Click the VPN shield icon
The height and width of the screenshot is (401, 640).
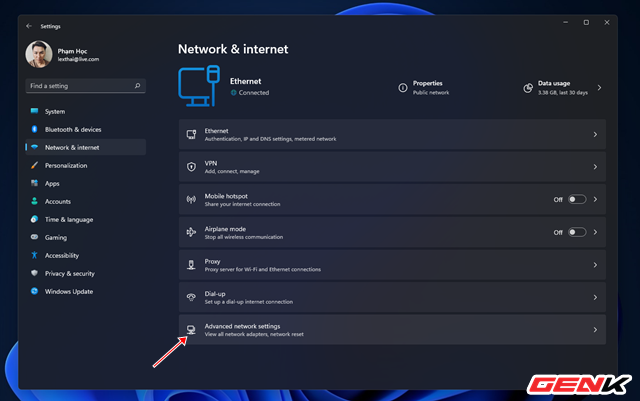[x=191, y=167]
